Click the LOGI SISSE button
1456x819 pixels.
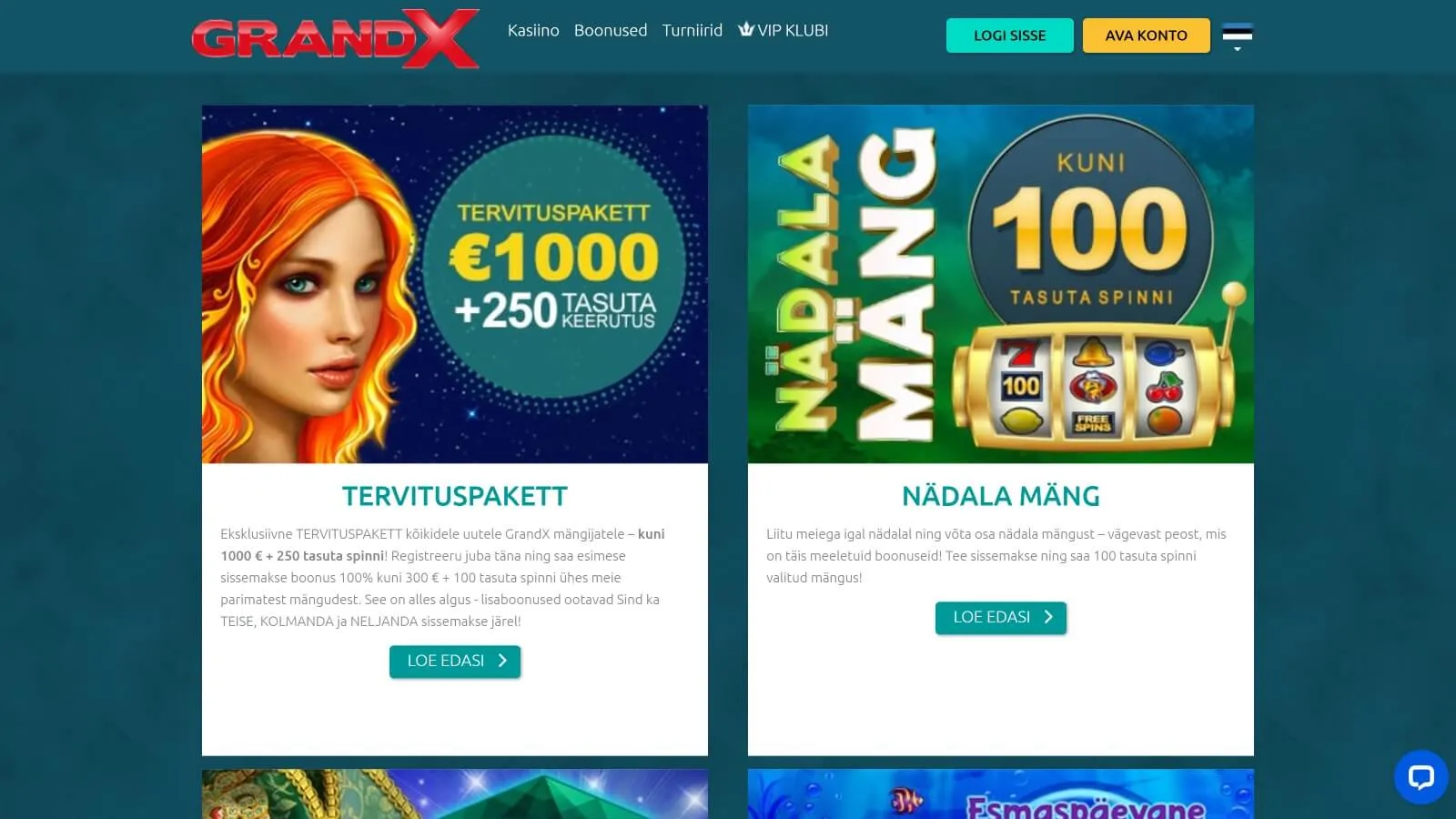pos(1010,35)
